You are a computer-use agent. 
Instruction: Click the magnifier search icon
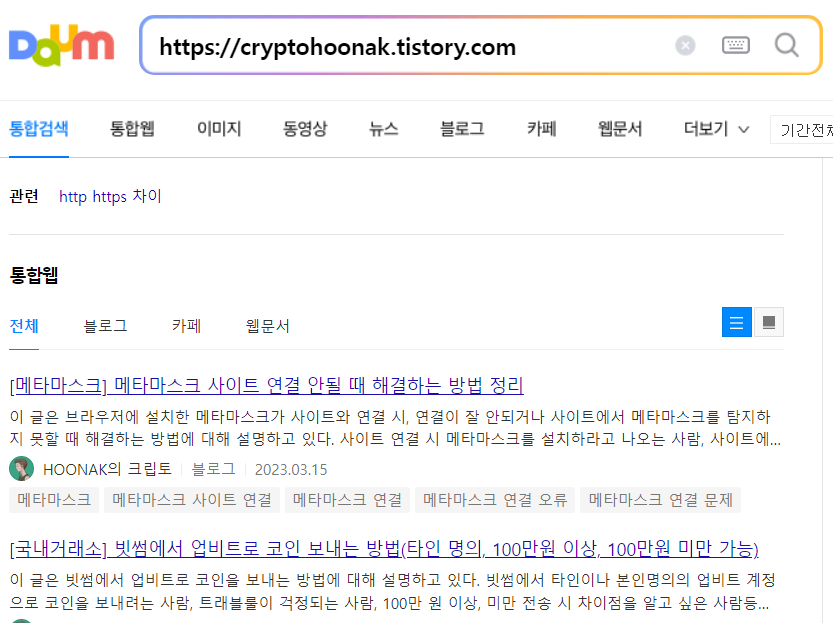coord(786,46)
